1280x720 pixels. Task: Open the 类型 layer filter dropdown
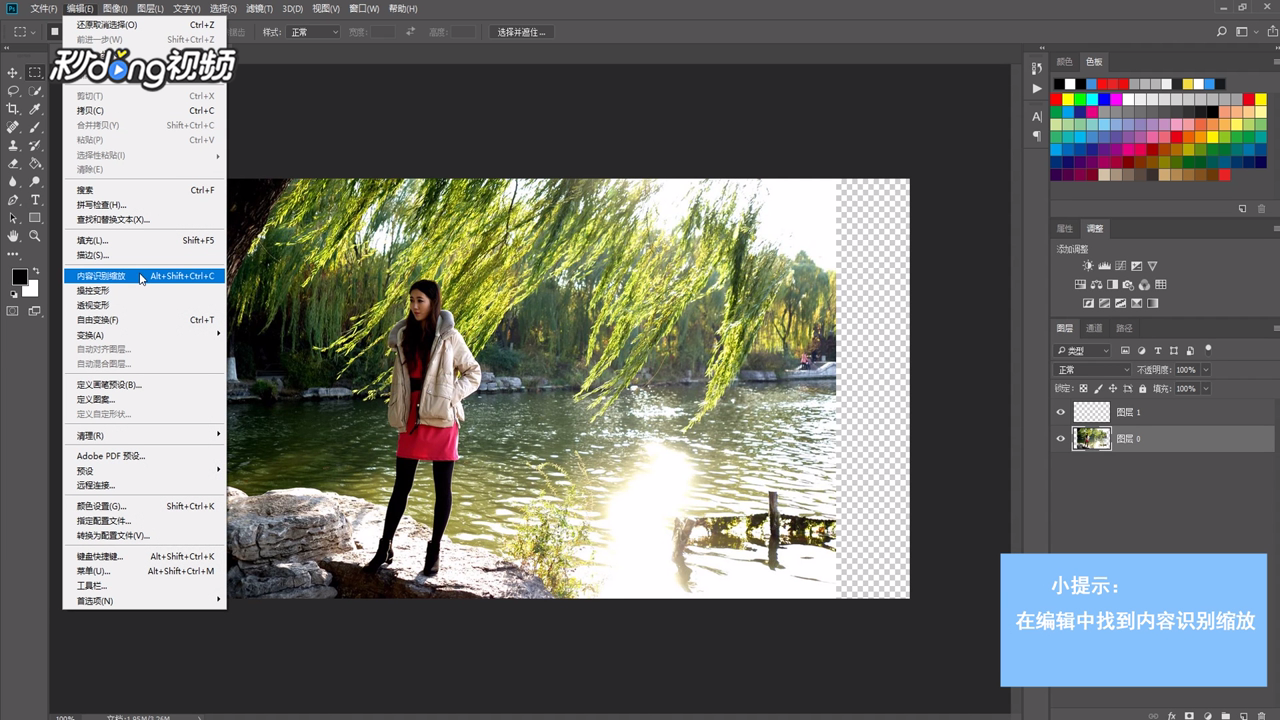click(x=1083, y=351)
